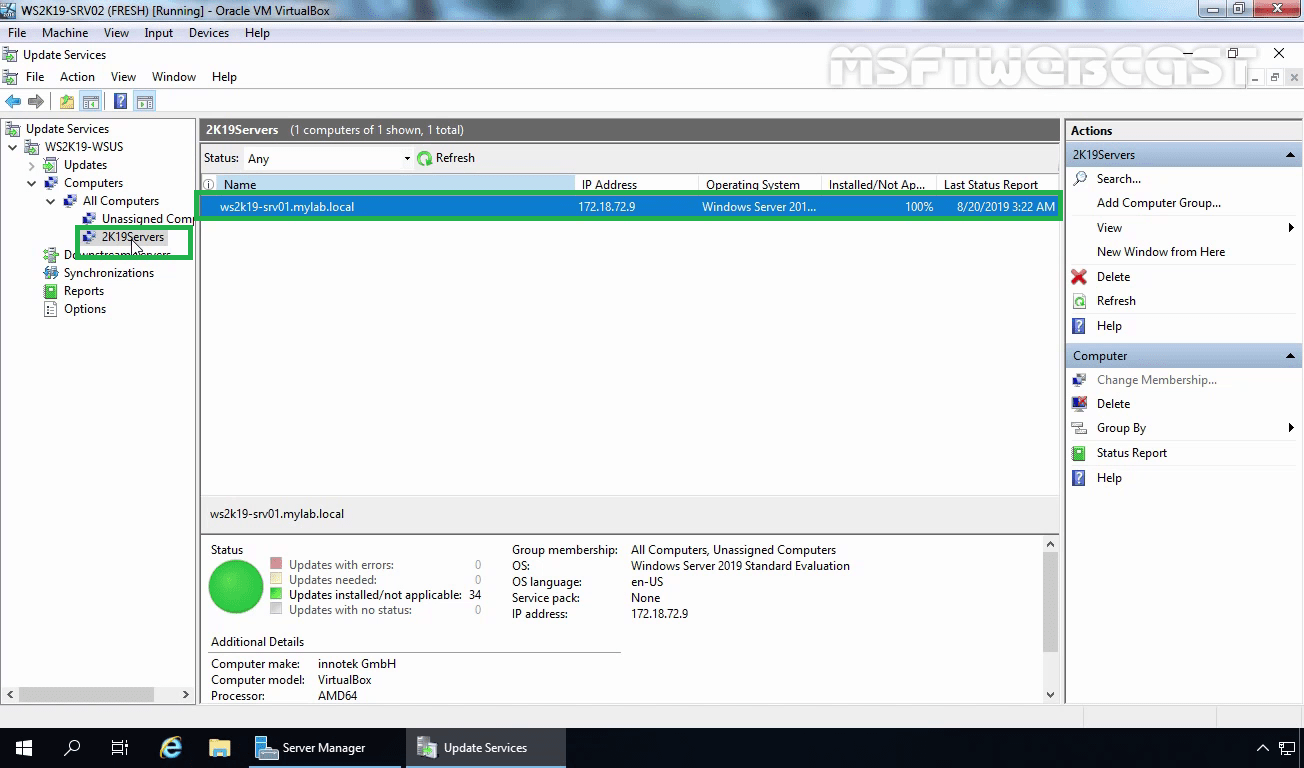Sort by Last Status Report column
This screenshot has width=1304, height=768.
click(996, 185)
